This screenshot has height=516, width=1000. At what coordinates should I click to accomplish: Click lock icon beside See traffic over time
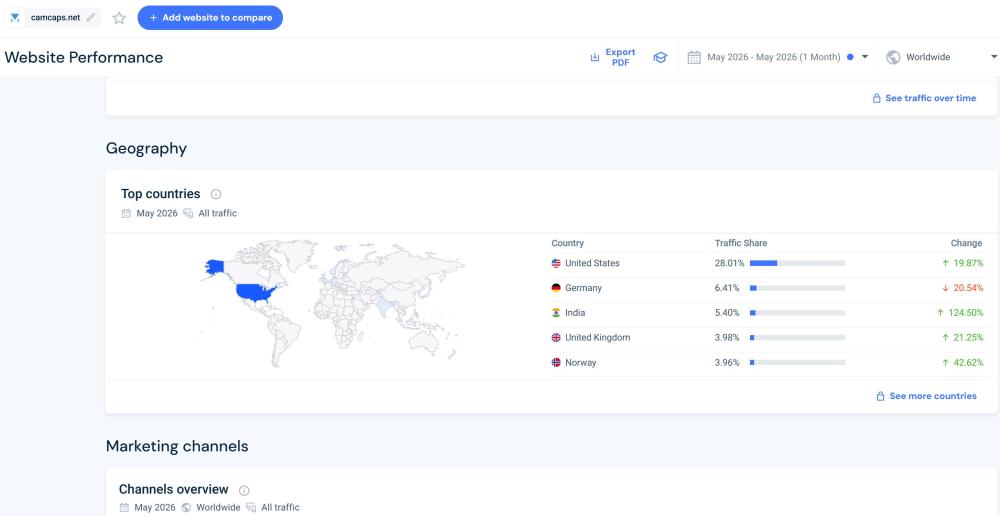click(877, 98)
